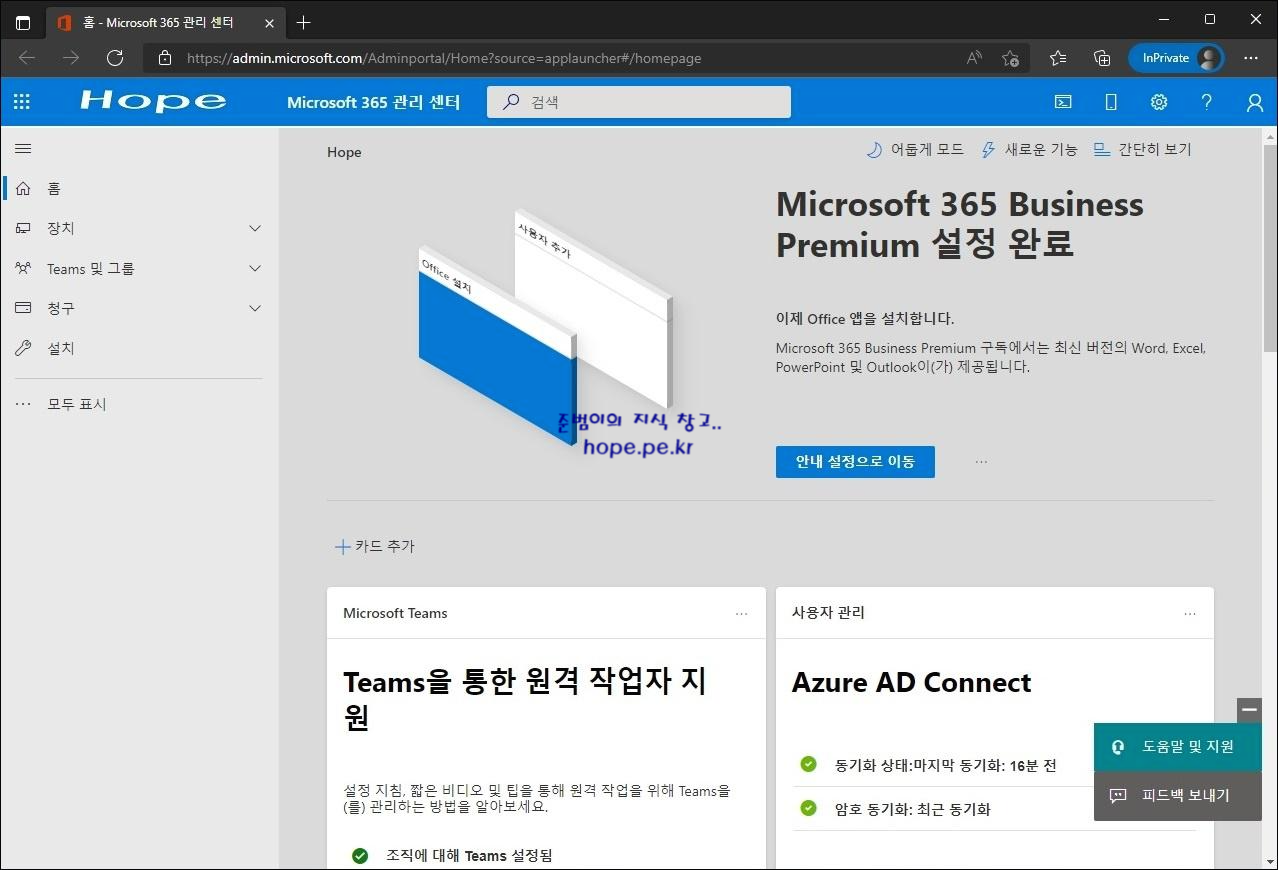Image resolution: width=1278 pixels, height=870 pixels.
Task: Open Microsoft Teams card ellipsis menu
Action: tap(741, 613)
